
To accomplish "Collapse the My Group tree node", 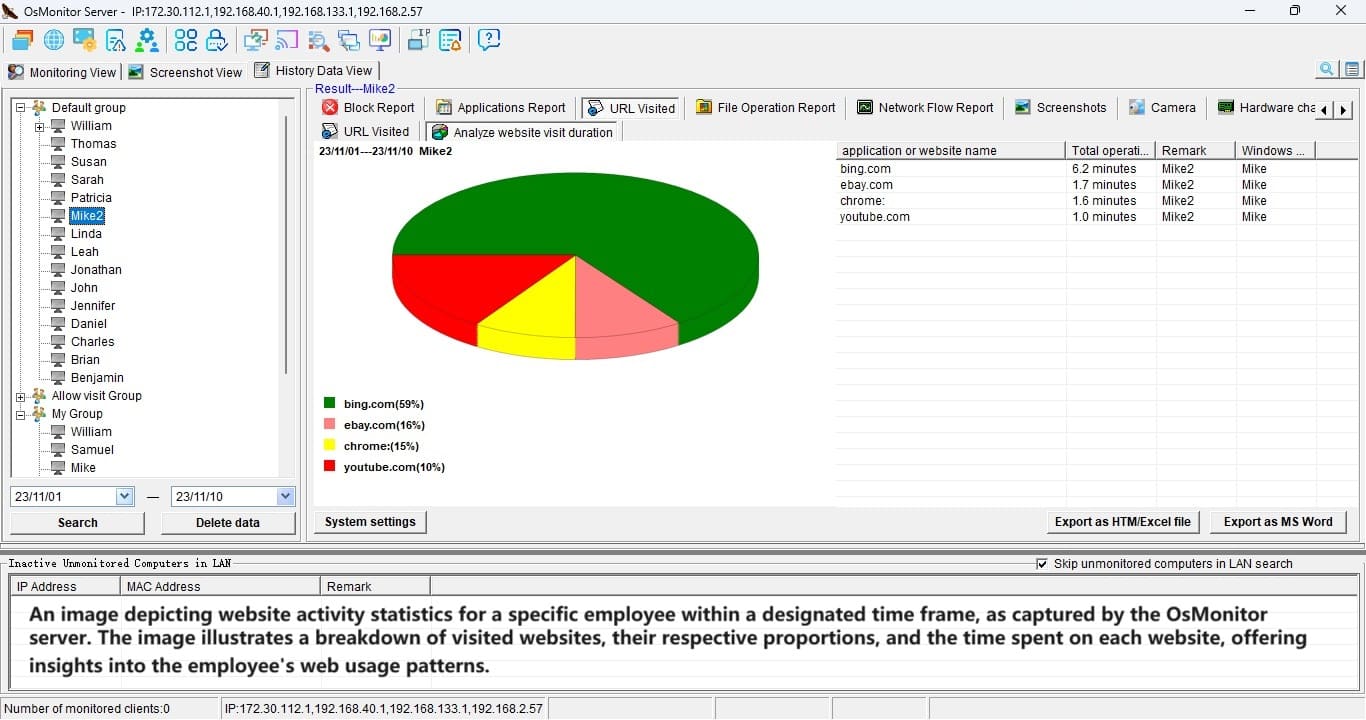I will pyautogui.click(x=21, y=414).
